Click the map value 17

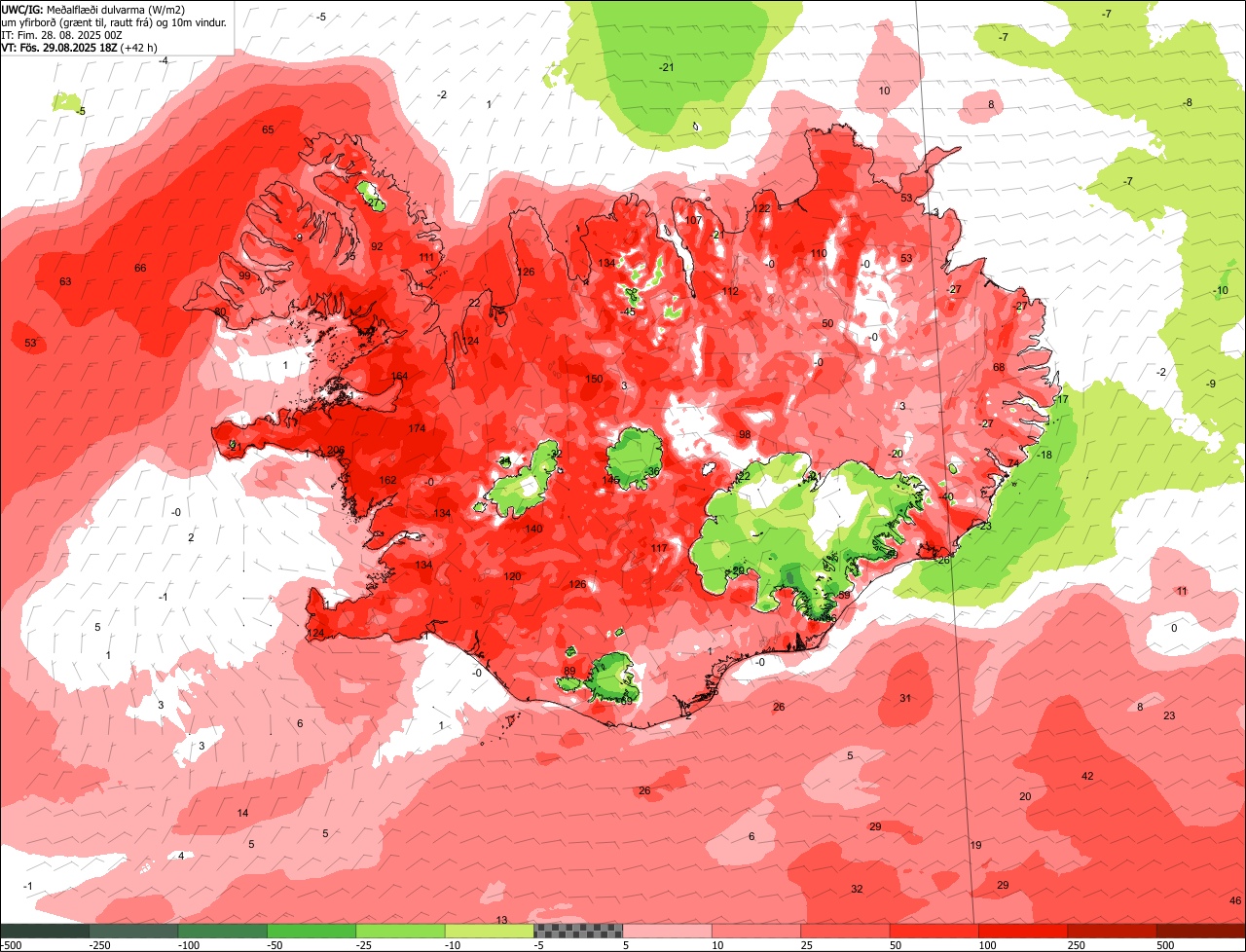[1063, 399]
